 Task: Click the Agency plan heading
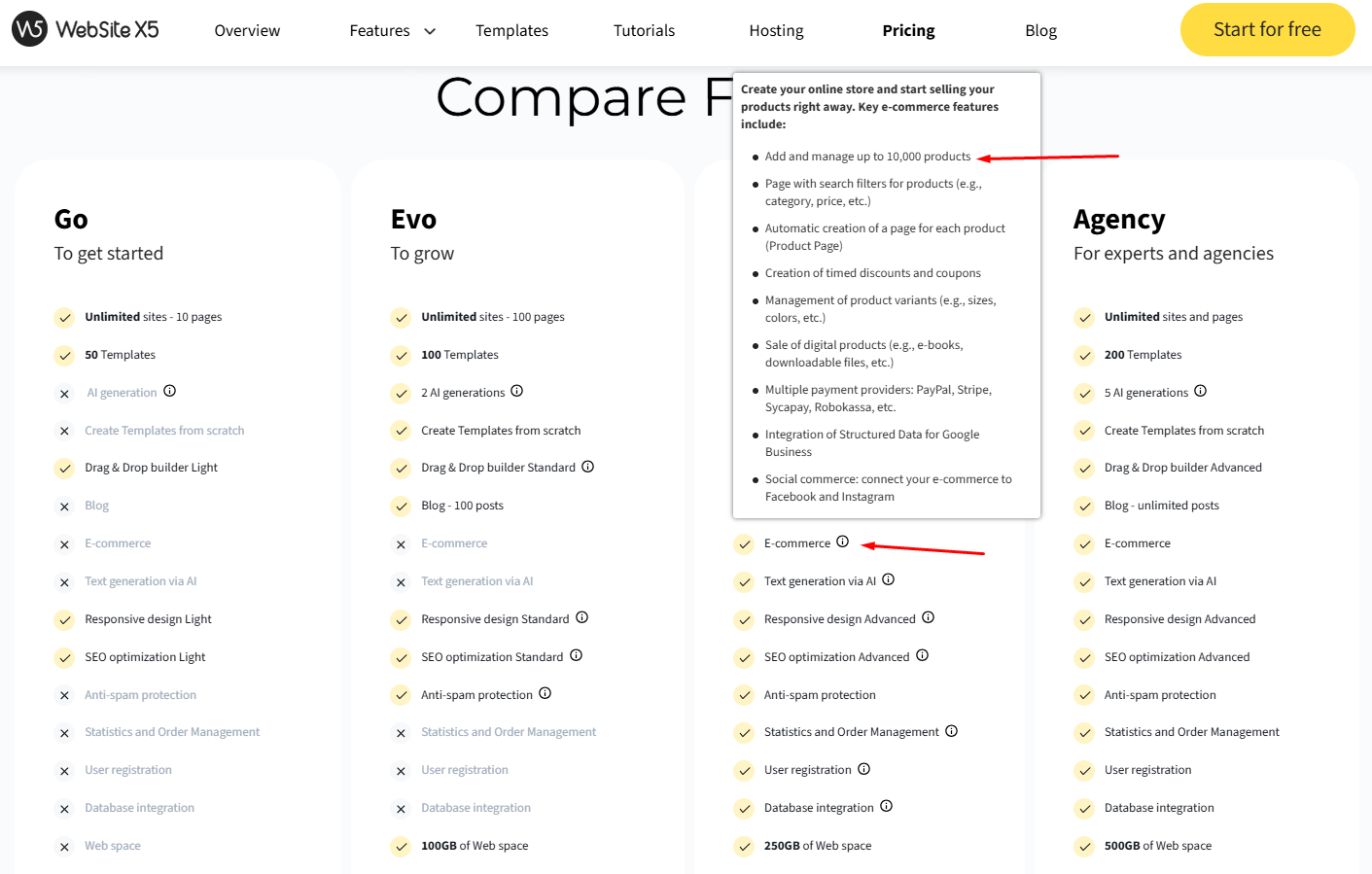pos(1119,220)
